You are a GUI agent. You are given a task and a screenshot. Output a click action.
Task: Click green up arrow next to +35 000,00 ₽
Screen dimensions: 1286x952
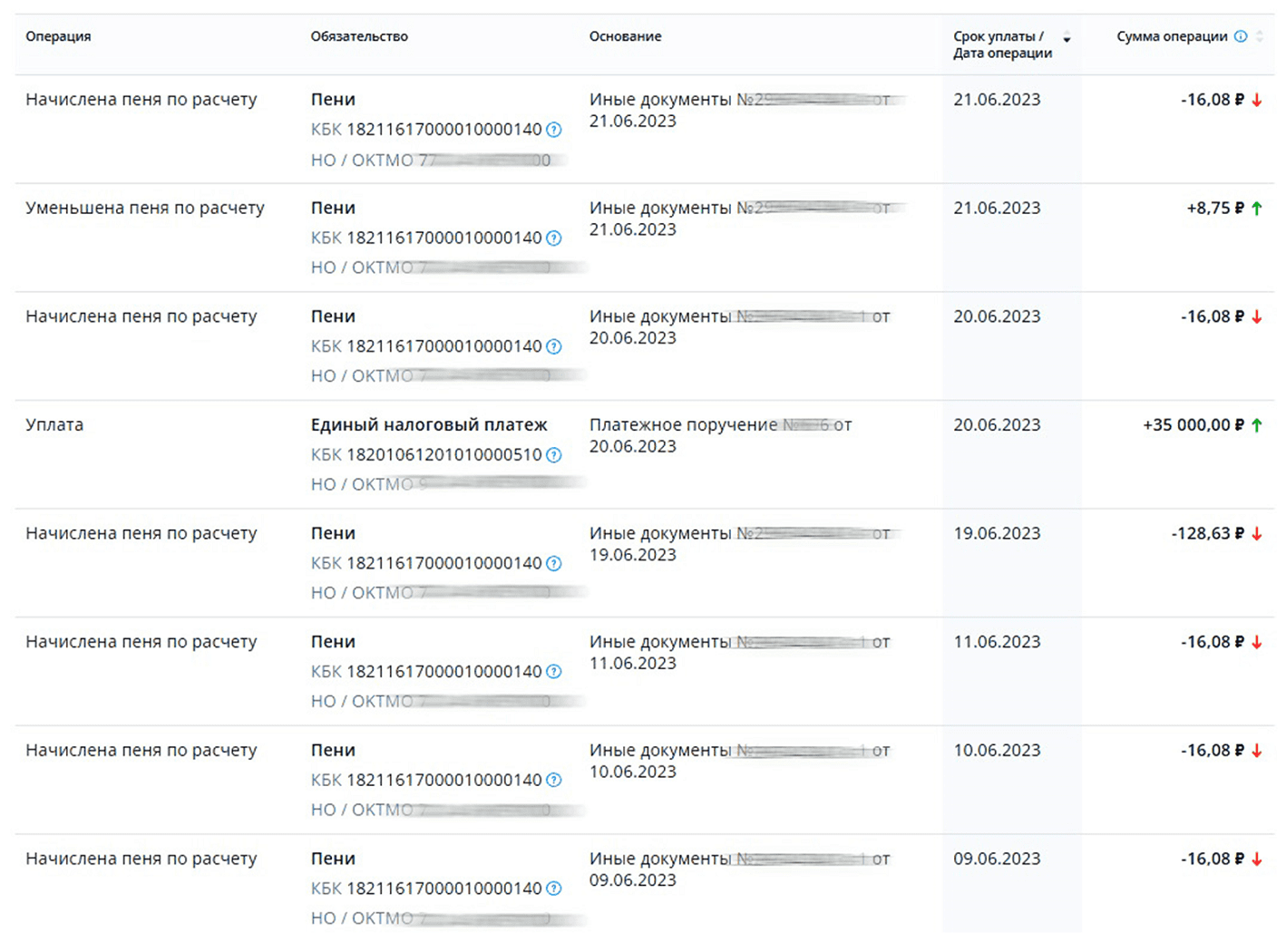coord(1257,425)
